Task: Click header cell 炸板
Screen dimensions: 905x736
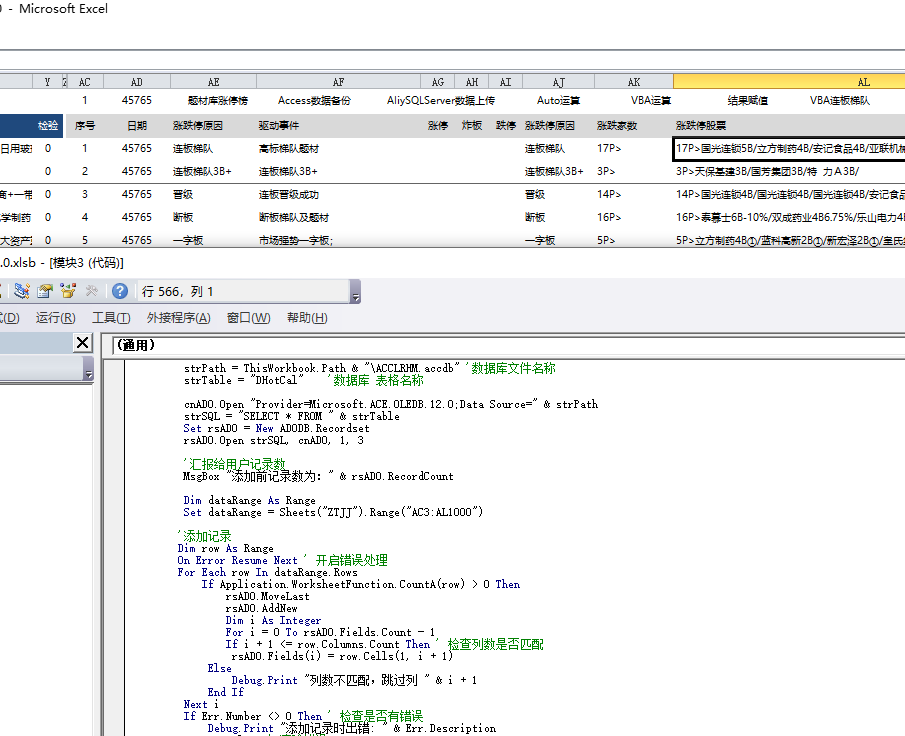Action: (472, 125)
